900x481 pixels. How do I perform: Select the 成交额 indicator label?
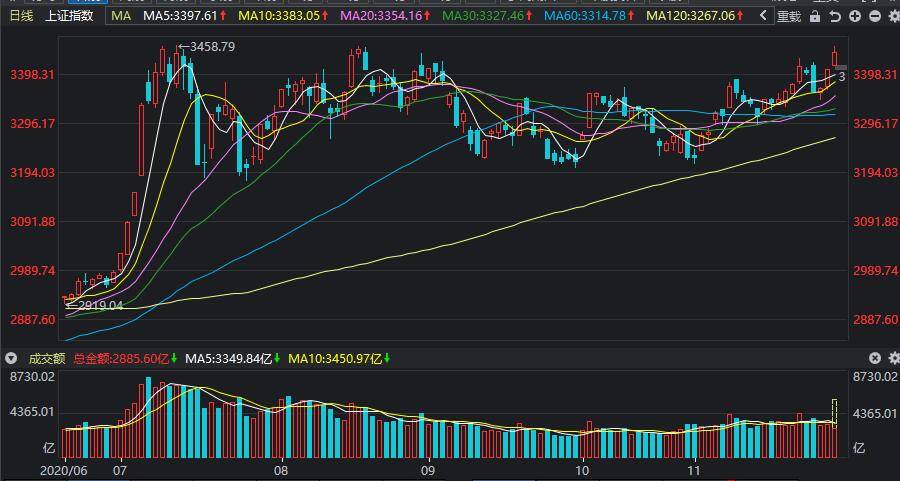point(47,358)
